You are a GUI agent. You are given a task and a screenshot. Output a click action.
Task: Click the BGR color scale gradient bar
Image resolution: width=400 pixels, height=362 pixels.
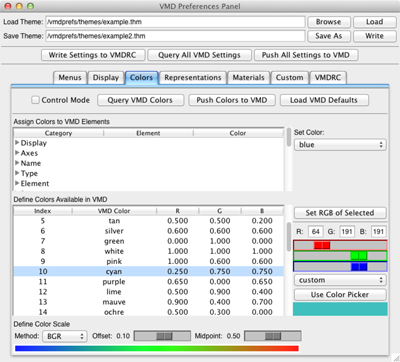(157, 348)
